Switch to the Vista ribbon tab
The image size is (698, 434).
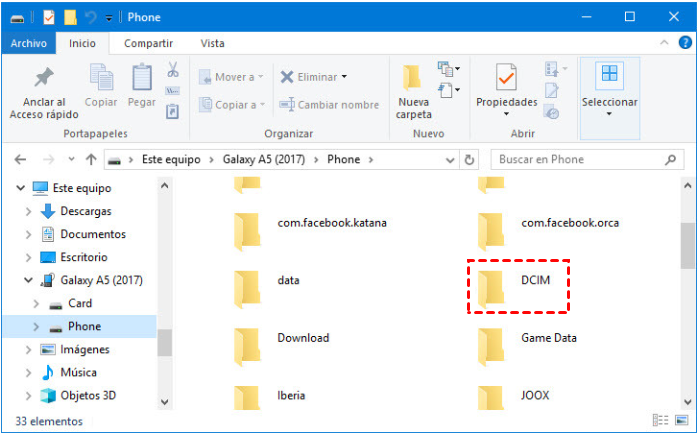[x=212, y=43]
